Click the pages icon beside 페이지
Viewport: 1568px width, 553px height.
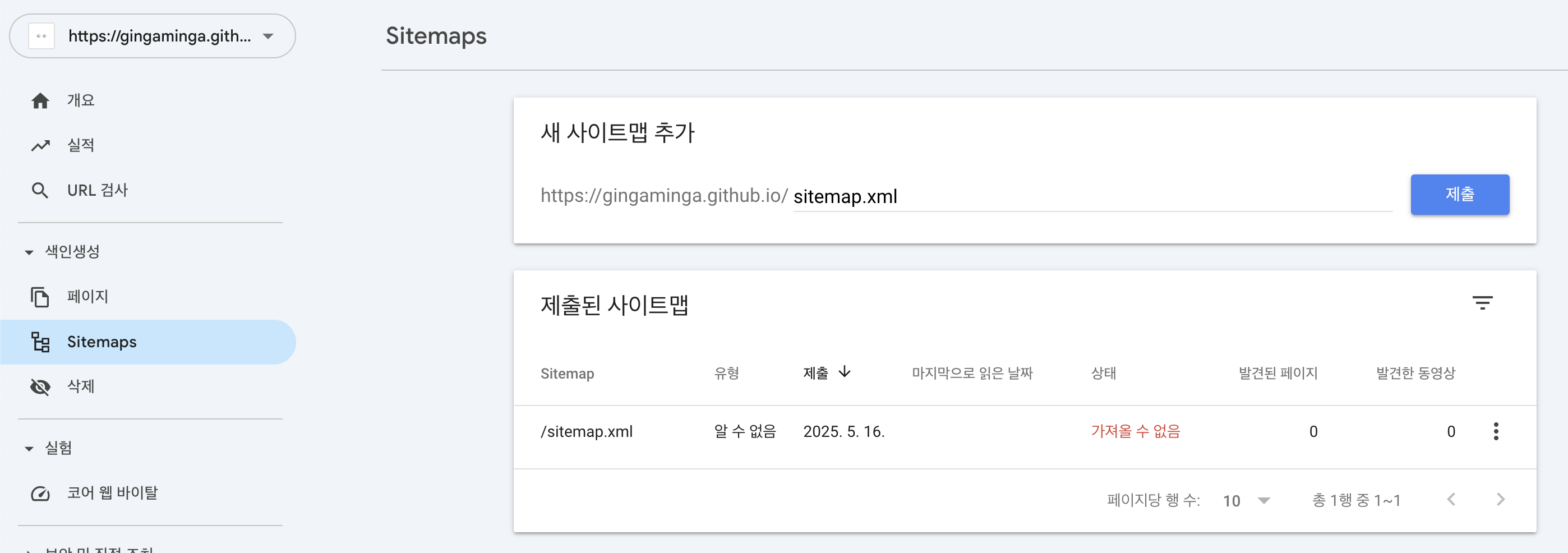click(40, 297)
